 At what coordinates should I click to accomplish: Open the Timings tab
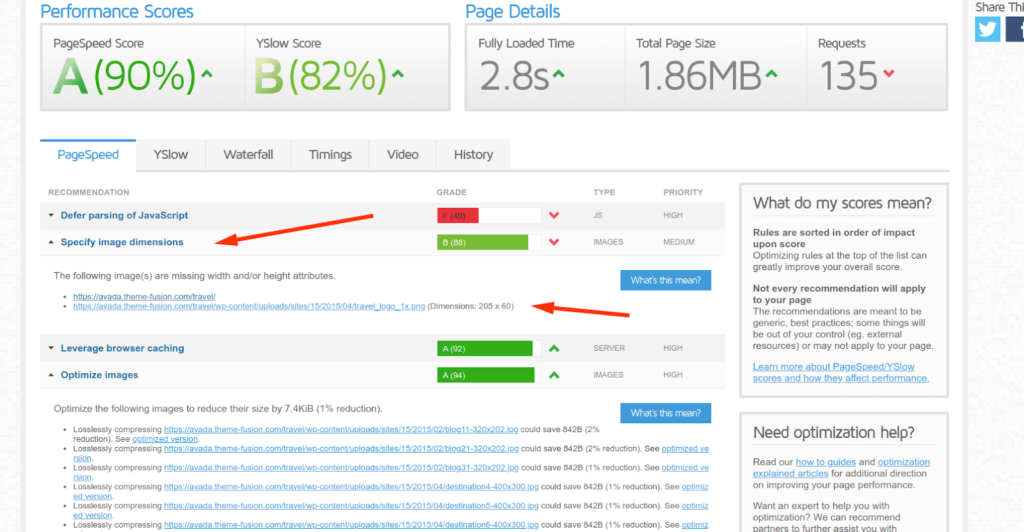click(330, 155)
